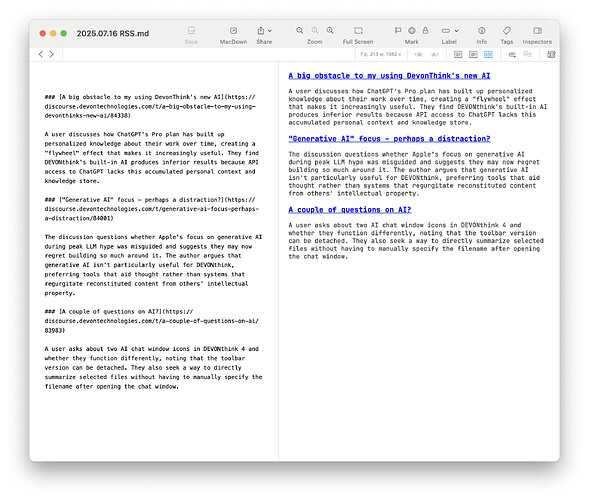This screenshot has height=500, width=589.
Task: Click the Zoom out magnifier icon
Action: click(299, 30)
